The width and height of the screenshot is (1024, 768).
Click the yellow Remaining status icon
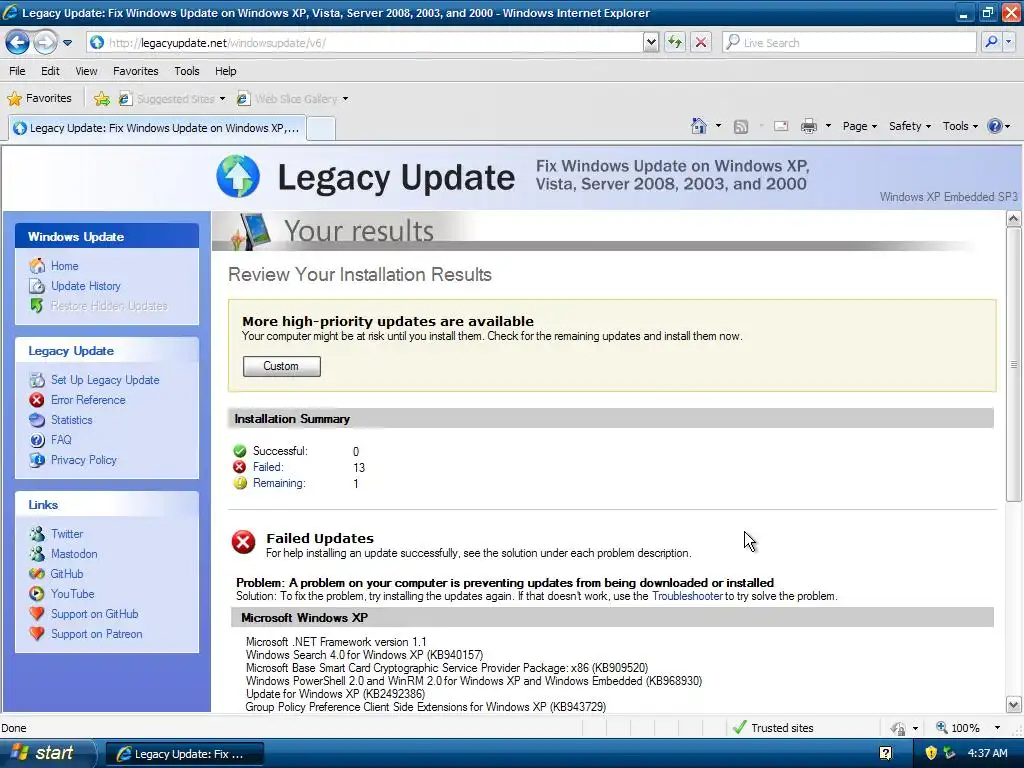click(240, 483)
